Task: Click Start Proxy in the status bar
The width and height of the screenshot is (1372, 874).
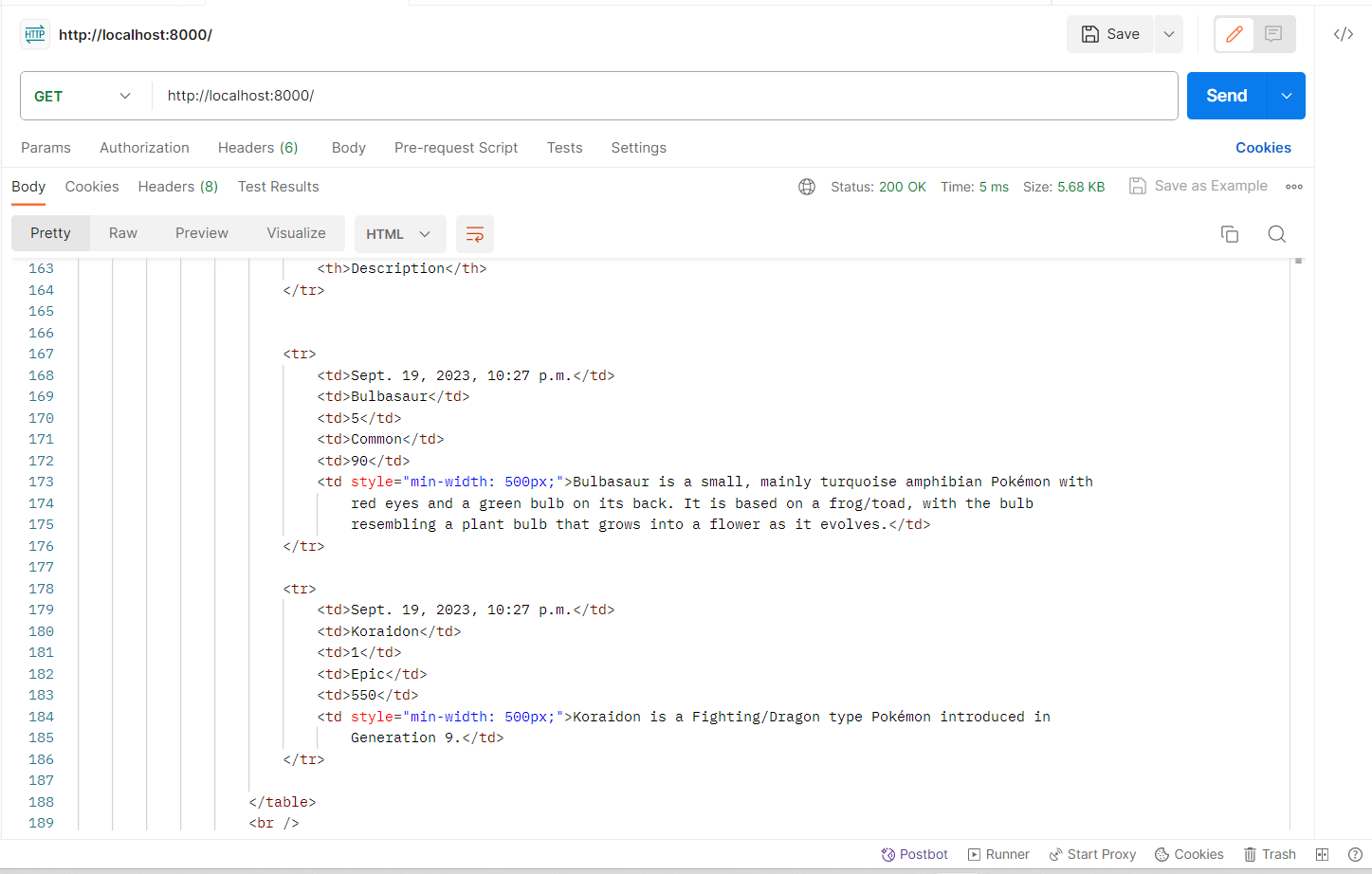Action: coord(1092,854)
